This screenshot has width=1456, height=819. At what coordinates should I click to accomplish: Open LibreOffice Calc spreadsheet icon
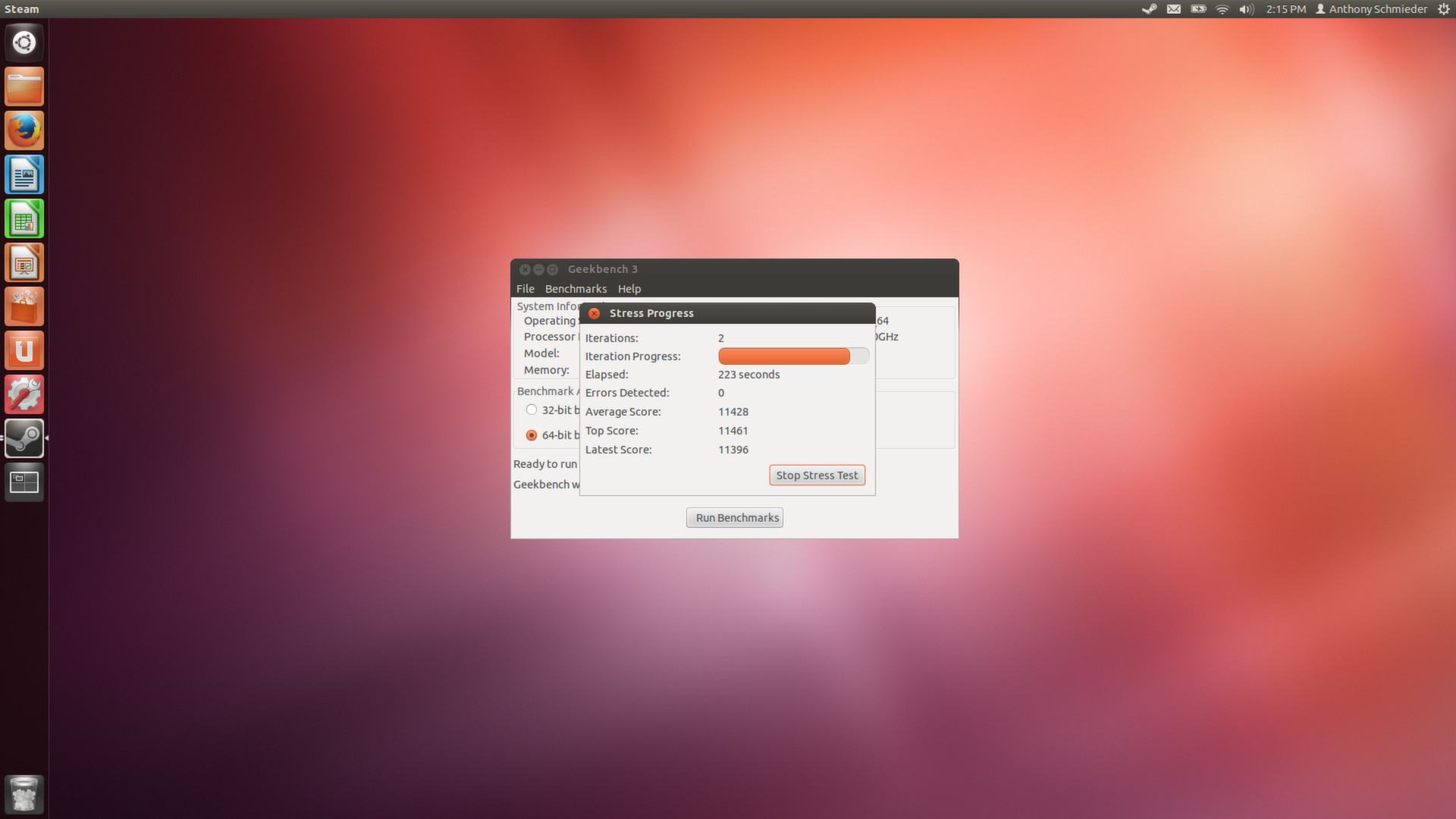tap(24, 219)
